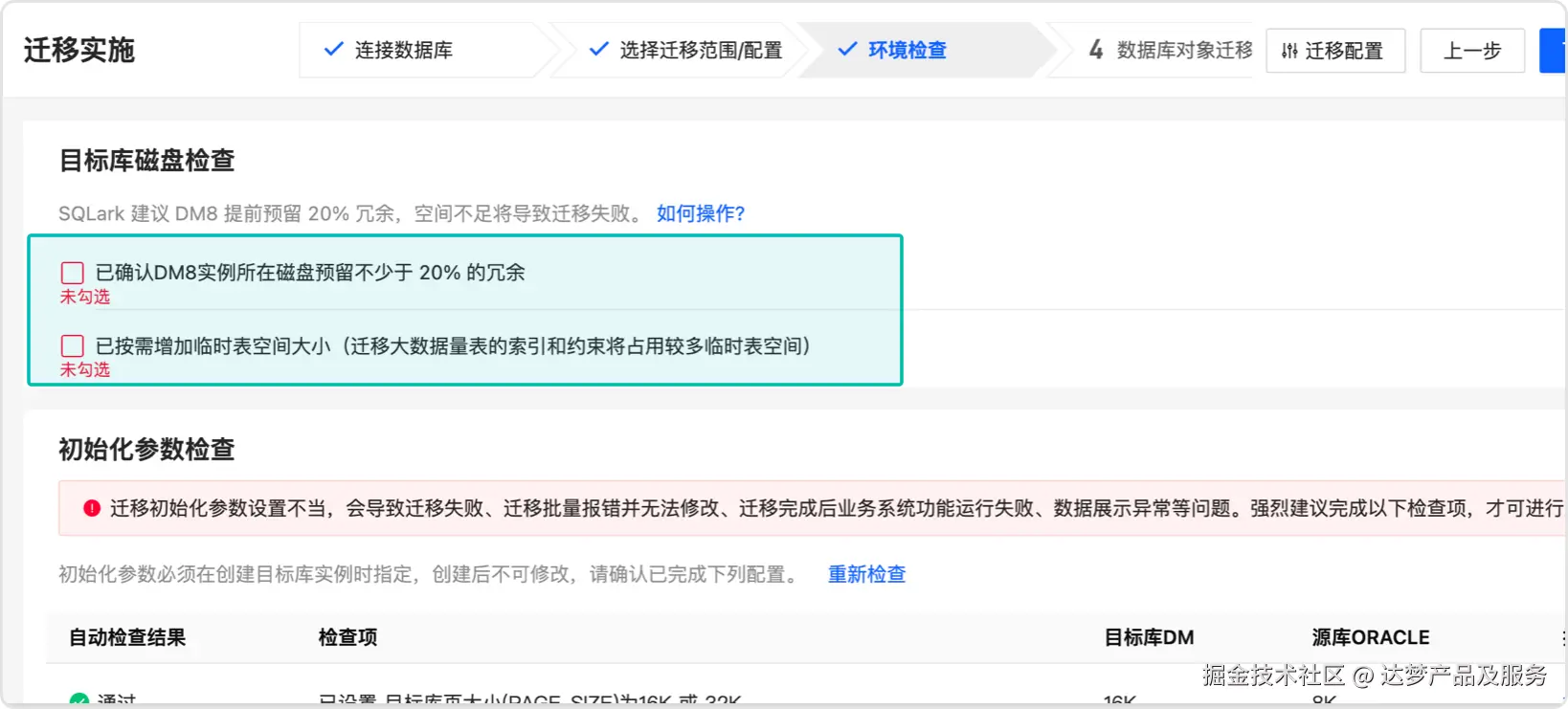Click the checkmark icon beside 选择迁移范围/配置

click(x=598, y=49)
